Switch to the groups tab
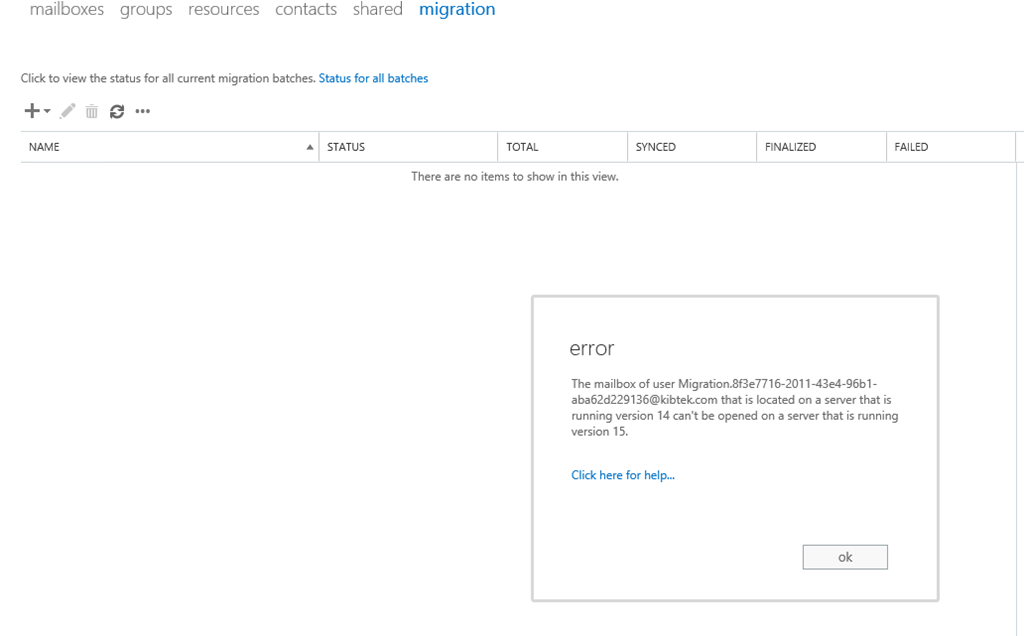 [146, 9]
